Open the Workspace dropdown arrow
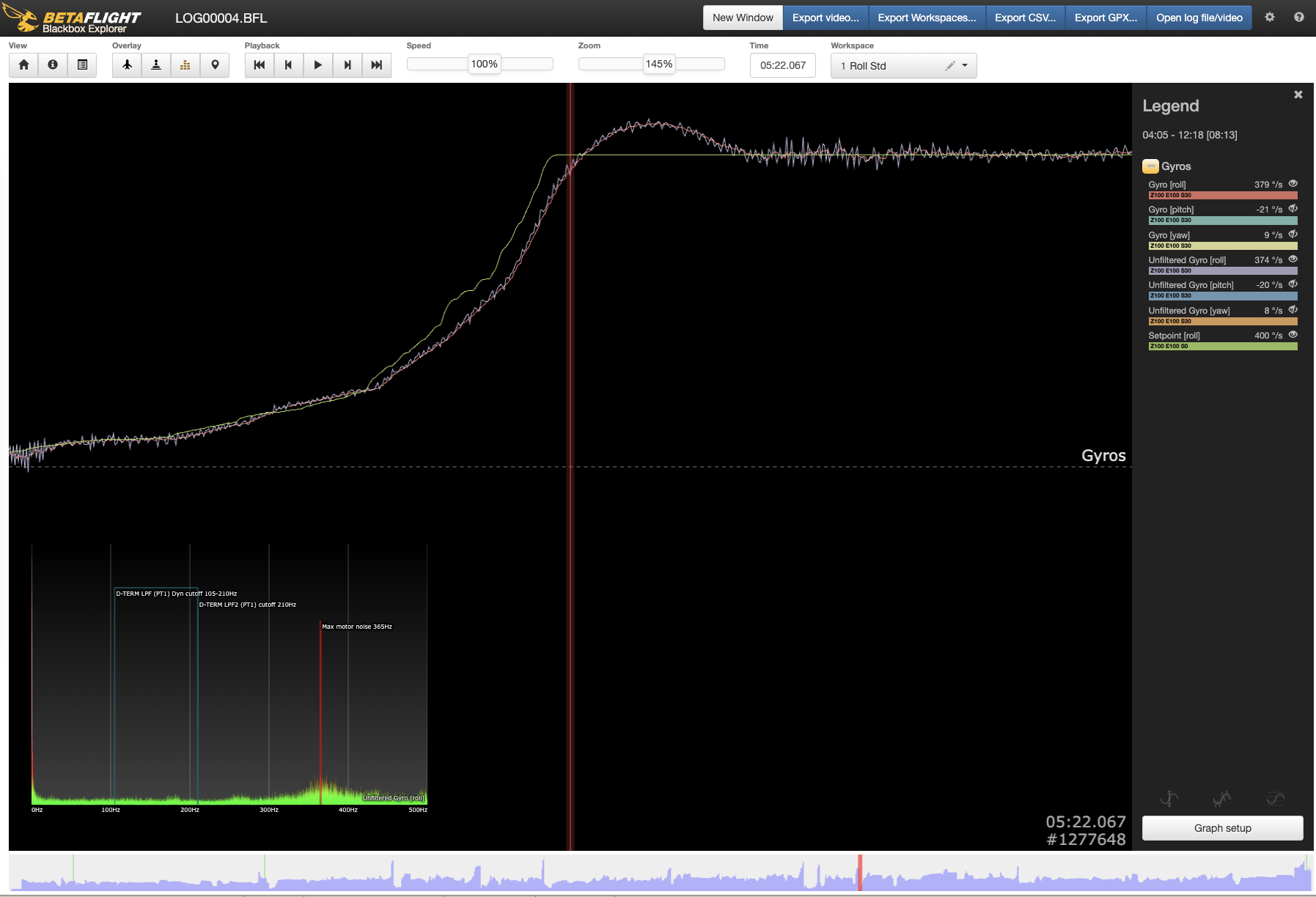The image size is (1316, 897). (x=965, y=66)
